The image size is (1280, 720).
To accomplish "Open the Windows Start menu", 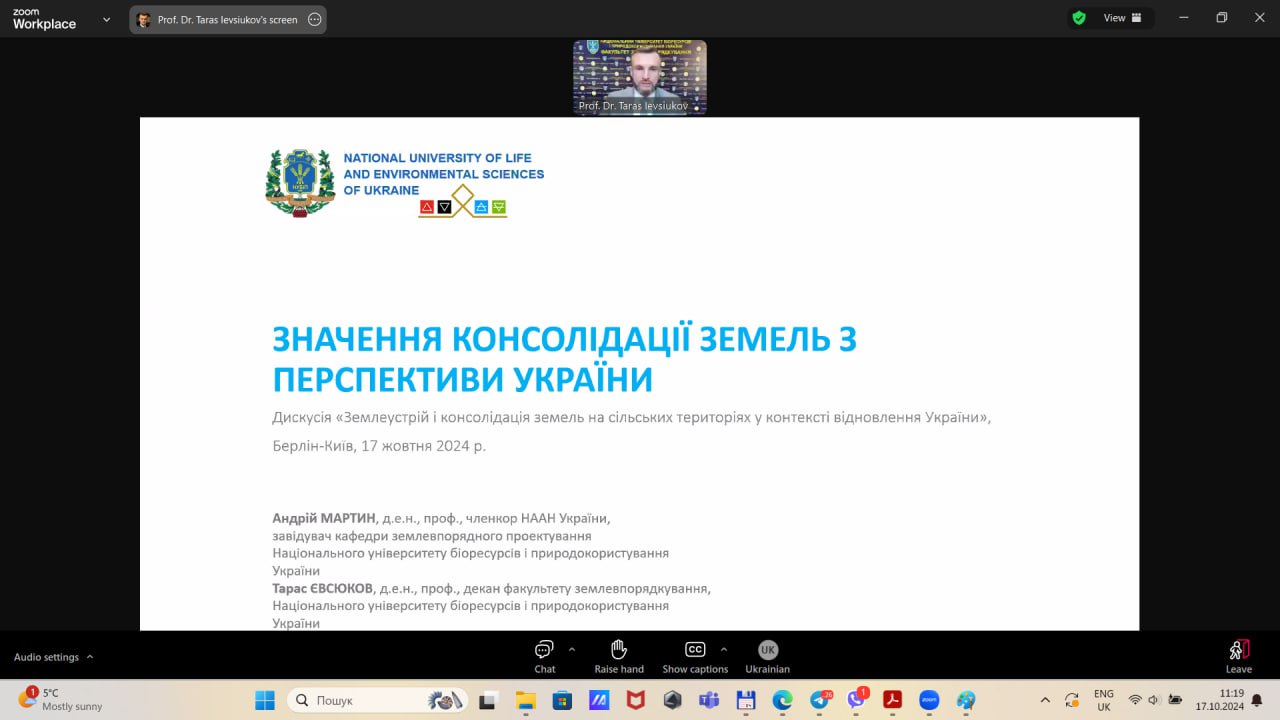I will point(265,700).
